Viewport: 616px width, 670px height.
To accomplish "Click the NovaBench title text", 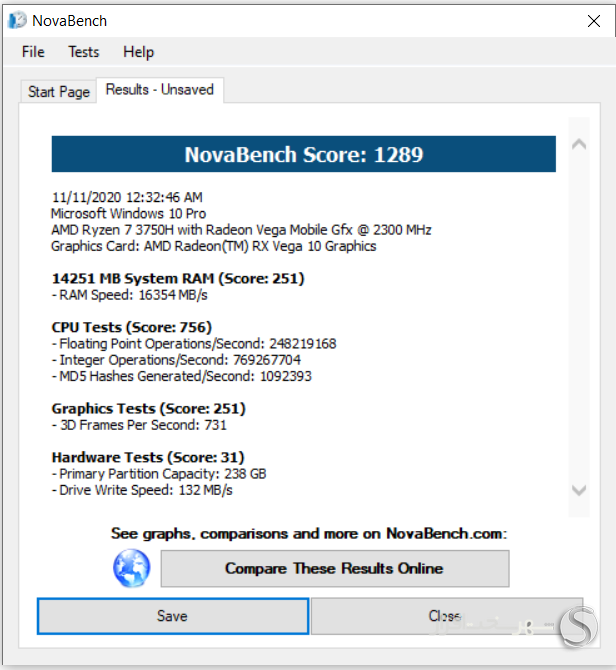I will coord(69,21).
